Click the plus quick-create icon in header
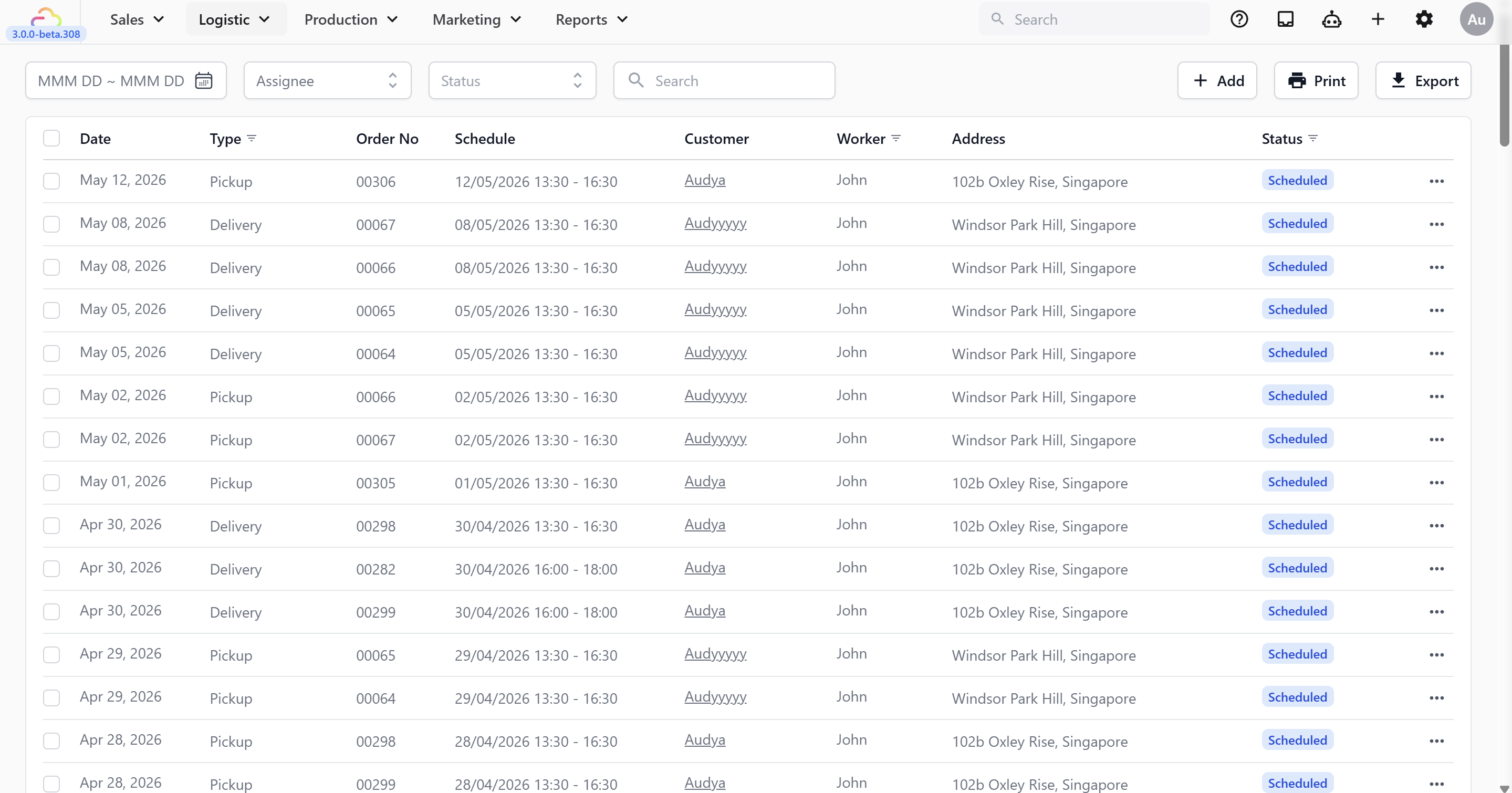 1378,19
